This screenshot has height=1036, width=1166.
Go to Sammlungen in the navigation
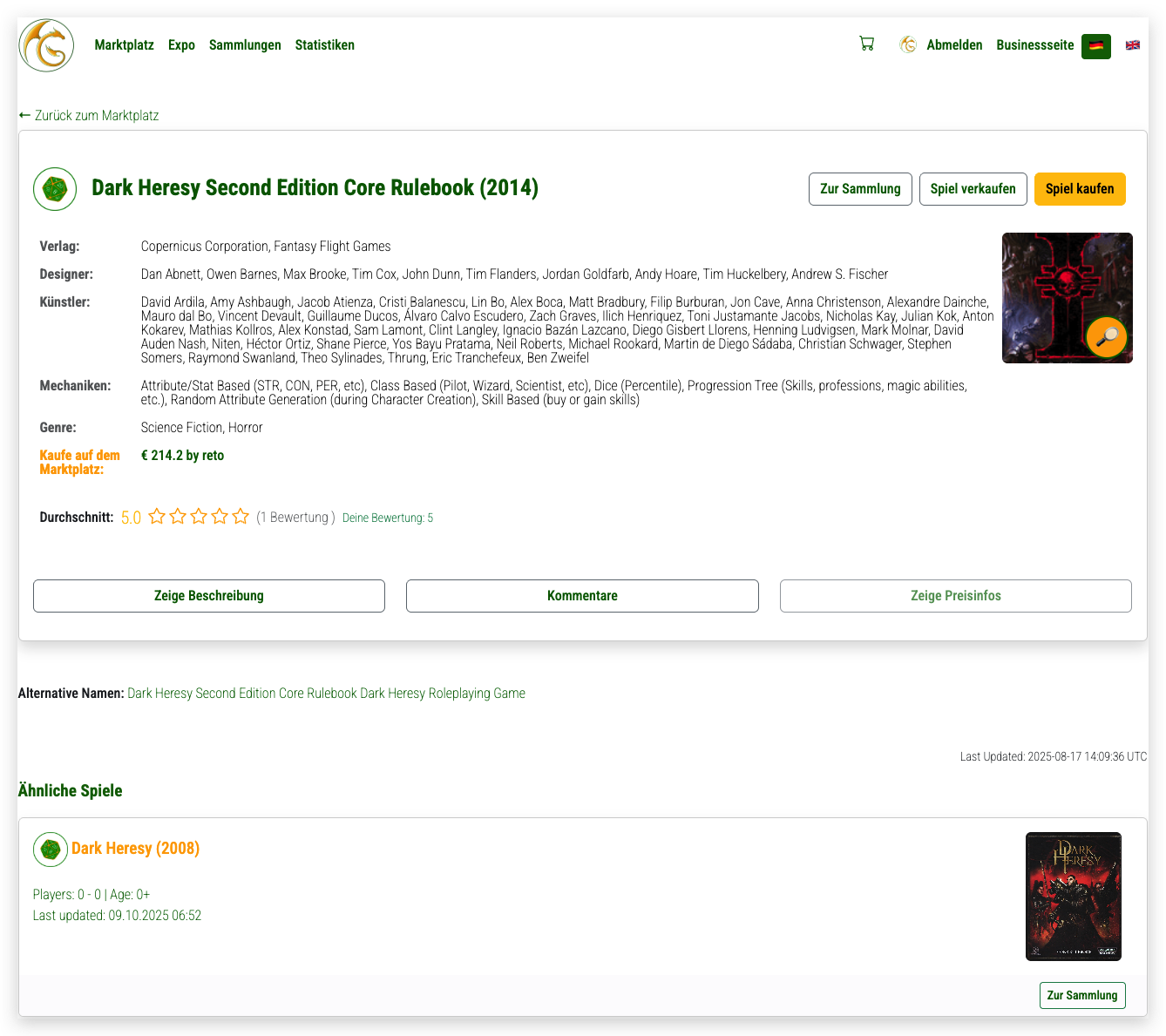[x=245, y=45]
